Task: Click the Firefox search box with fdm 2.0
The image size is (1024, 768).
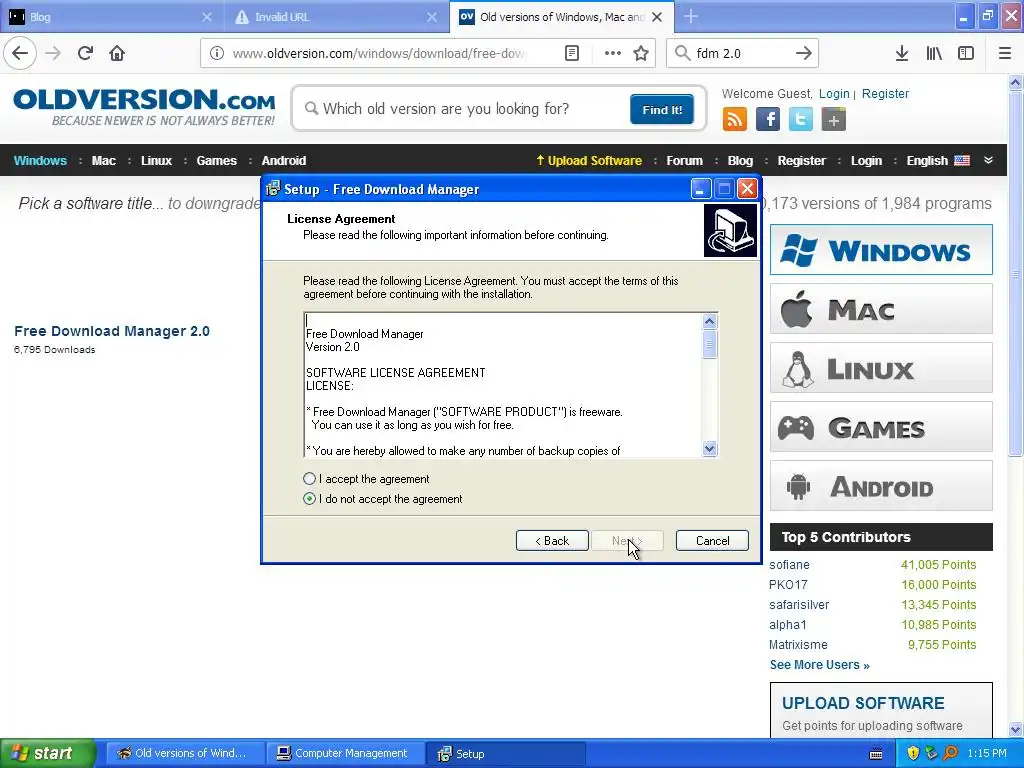Action: click(x=742, y=53)
